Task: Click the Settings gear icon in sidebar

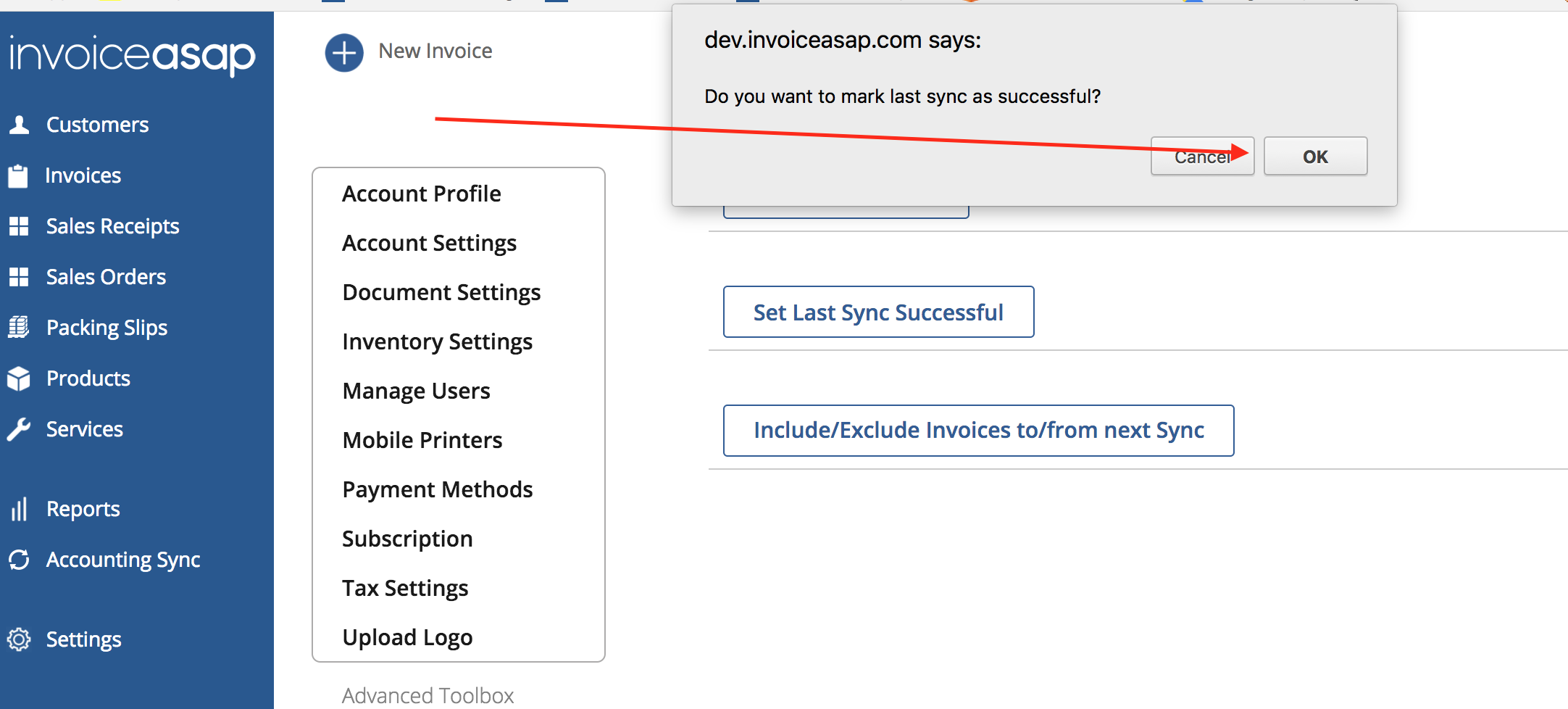Action: tap(19, 639)
